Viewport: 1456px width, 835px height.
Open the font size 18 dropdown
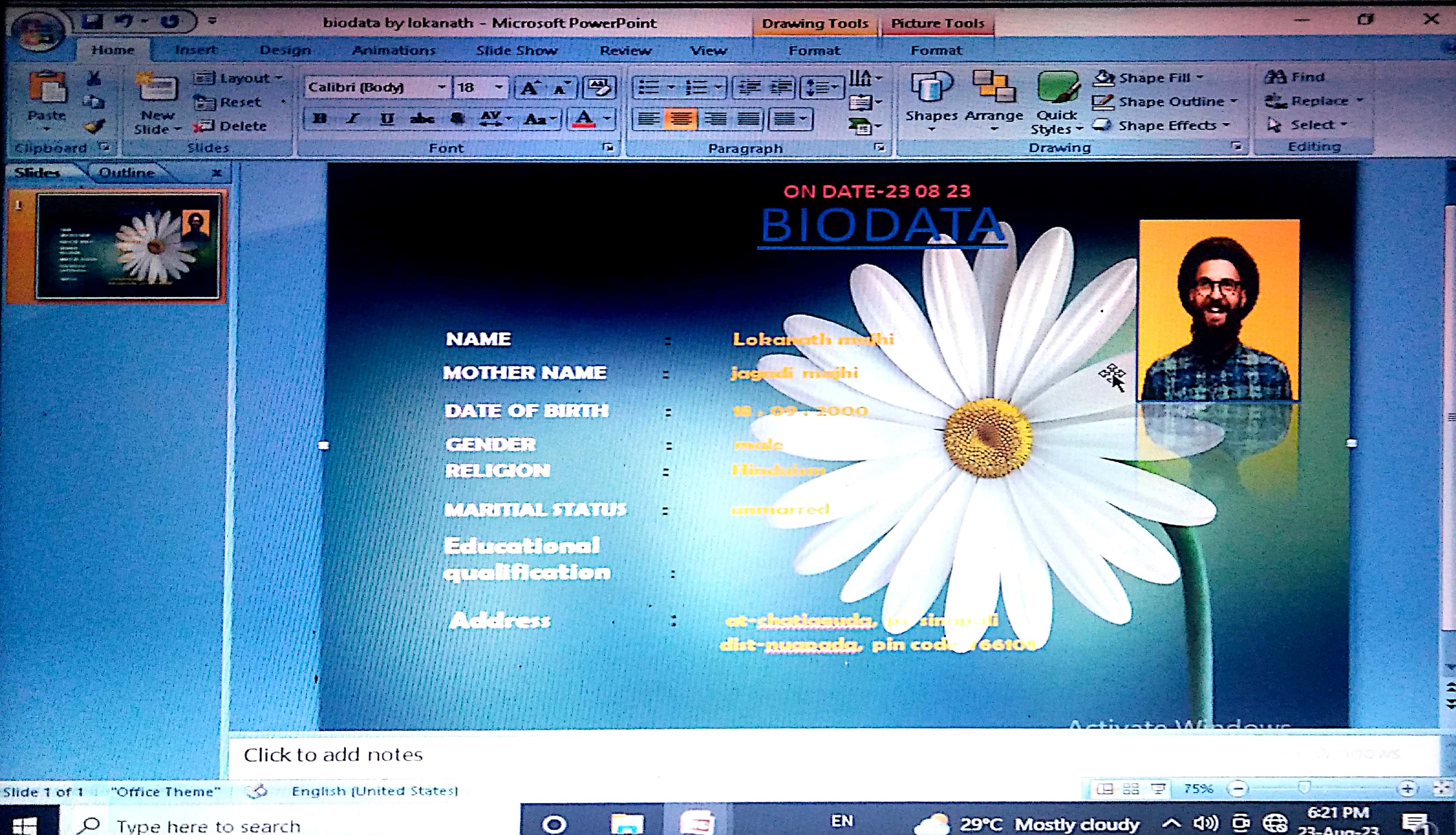pyautogui.click(x=499, y=87)
